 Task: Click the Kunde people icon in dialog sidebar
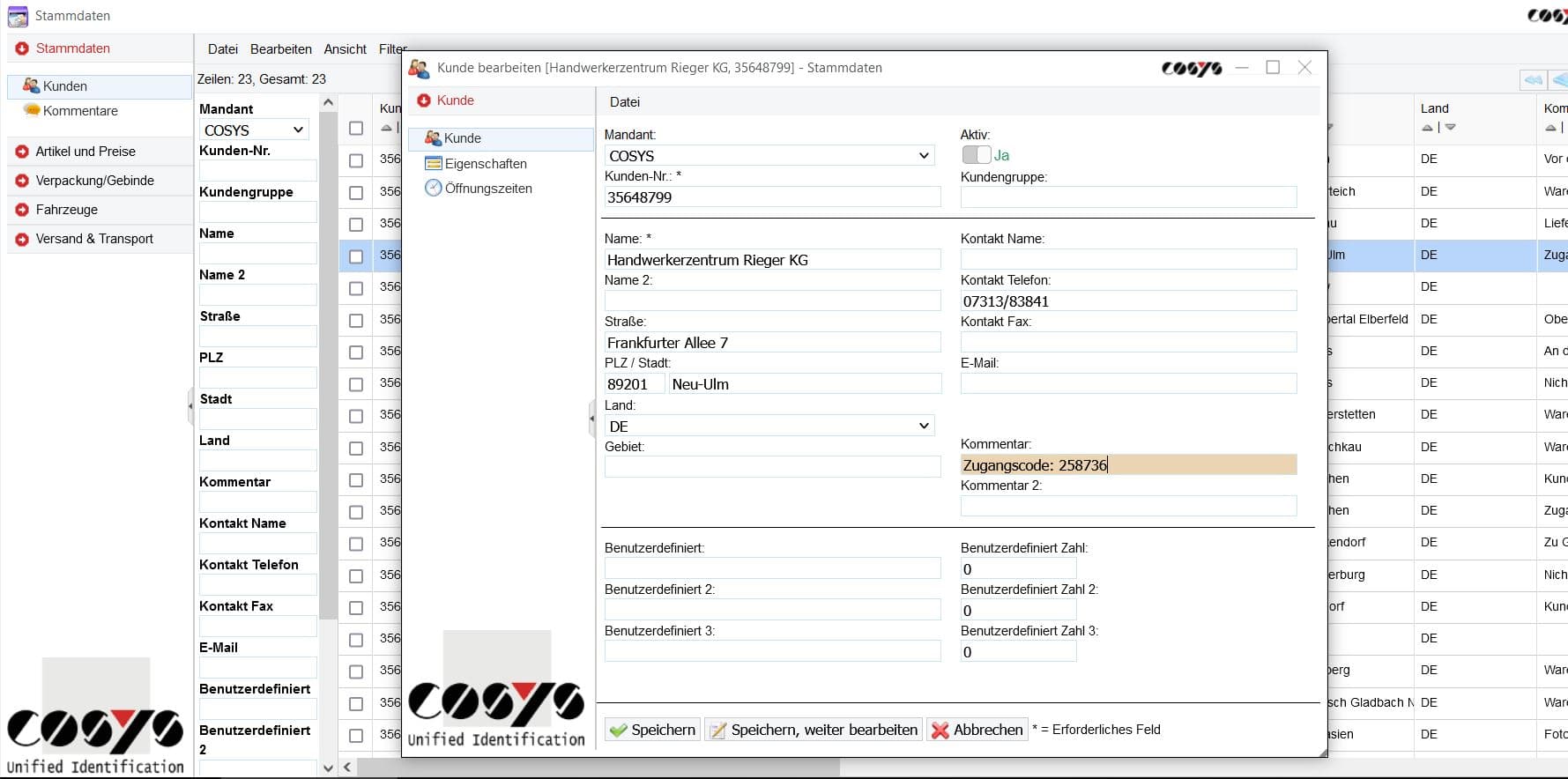(x=433, y=137)
